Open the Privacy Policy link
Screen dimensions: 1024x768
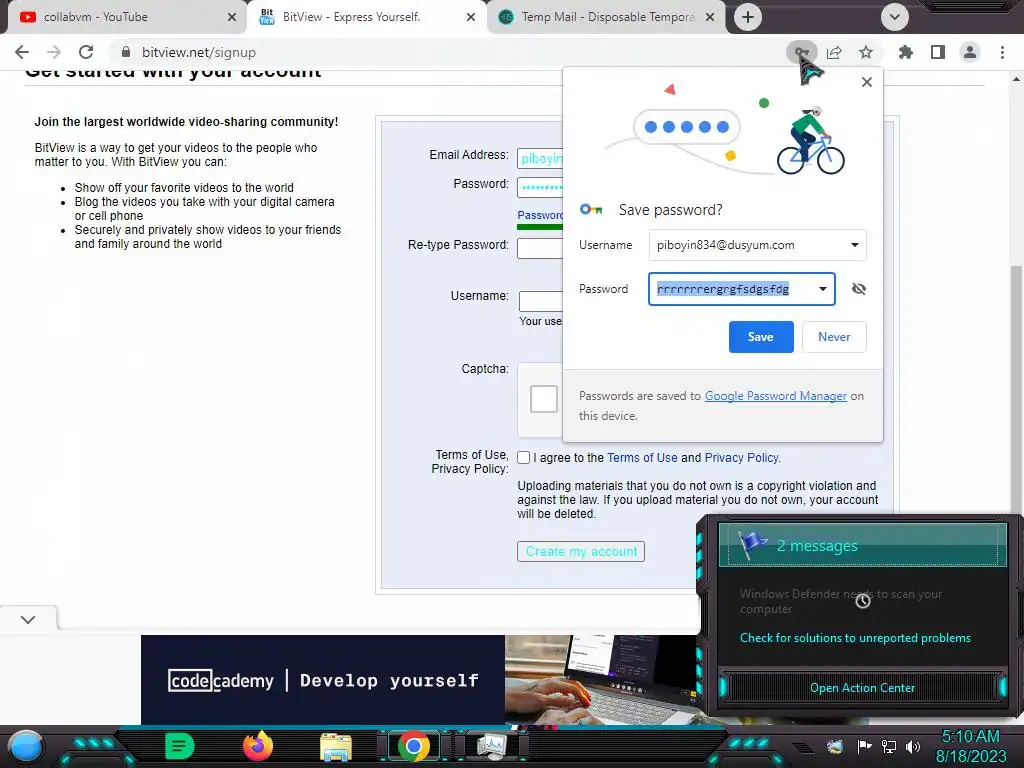coord(741,458)
